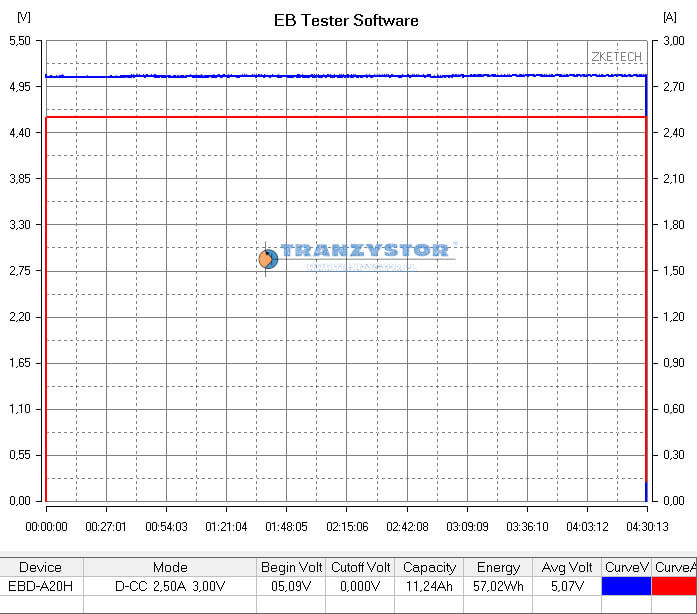Click the 03:09:09 time axis label
The image size is (697, 614).
[467, 527]
